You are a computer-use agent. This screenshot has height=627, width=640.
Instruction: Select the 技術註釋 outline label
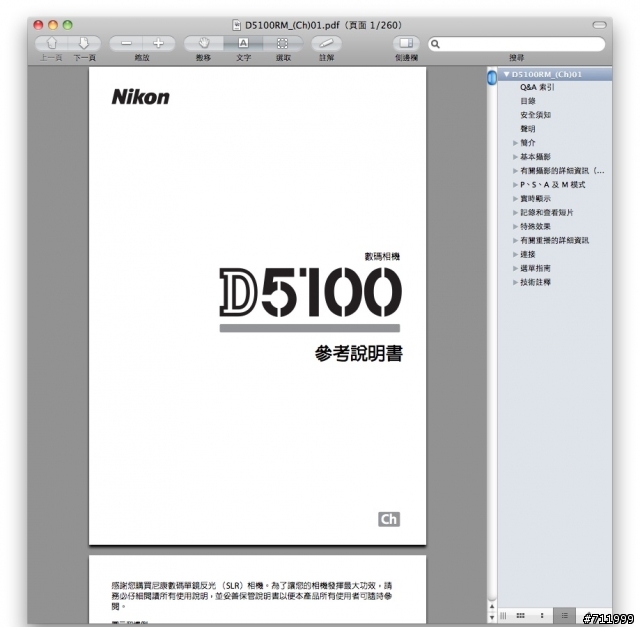[x=536, y=282]
